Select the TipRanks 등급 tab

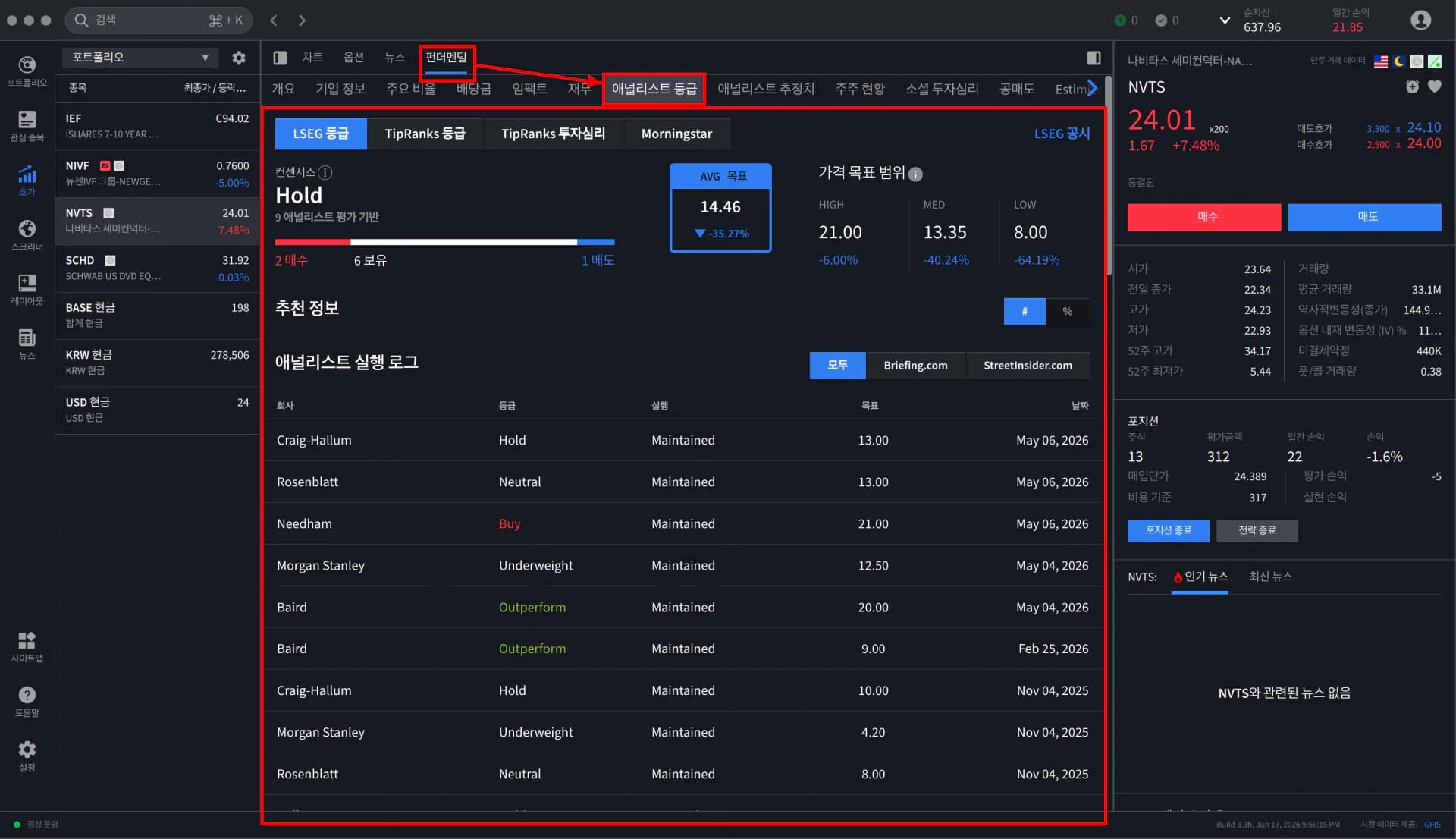point(425,134)
